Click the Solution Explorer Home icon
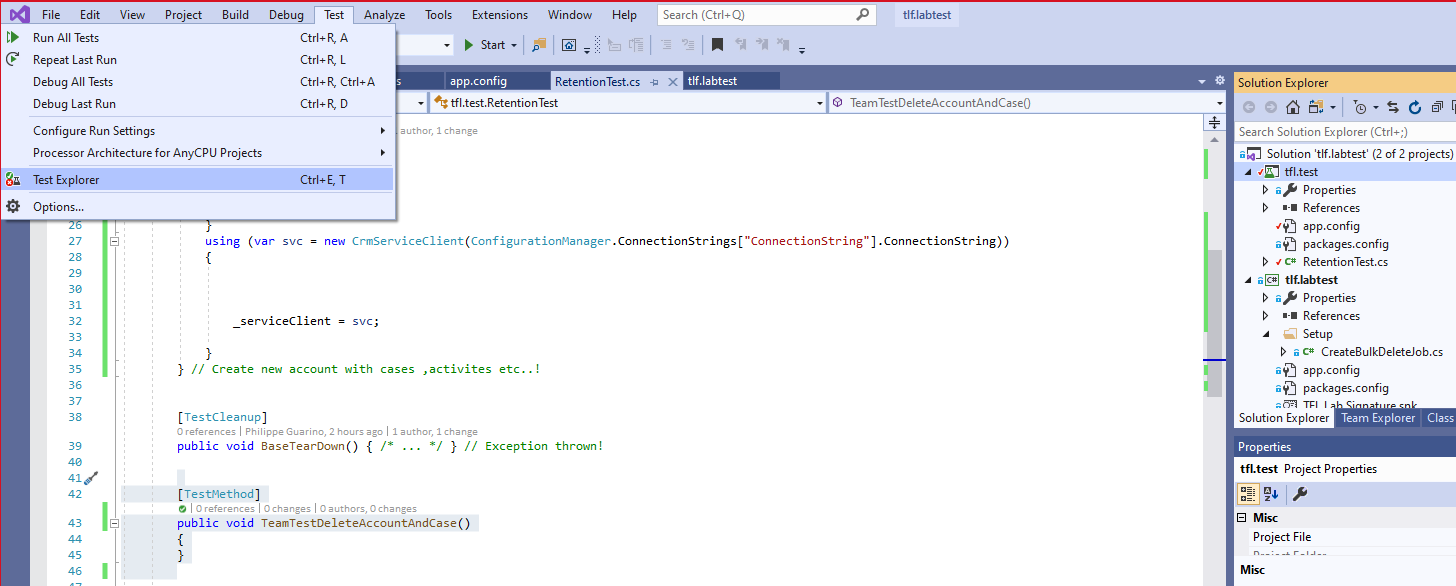Viewport: 1456px width, 586px height. [x=1293, y=107]
